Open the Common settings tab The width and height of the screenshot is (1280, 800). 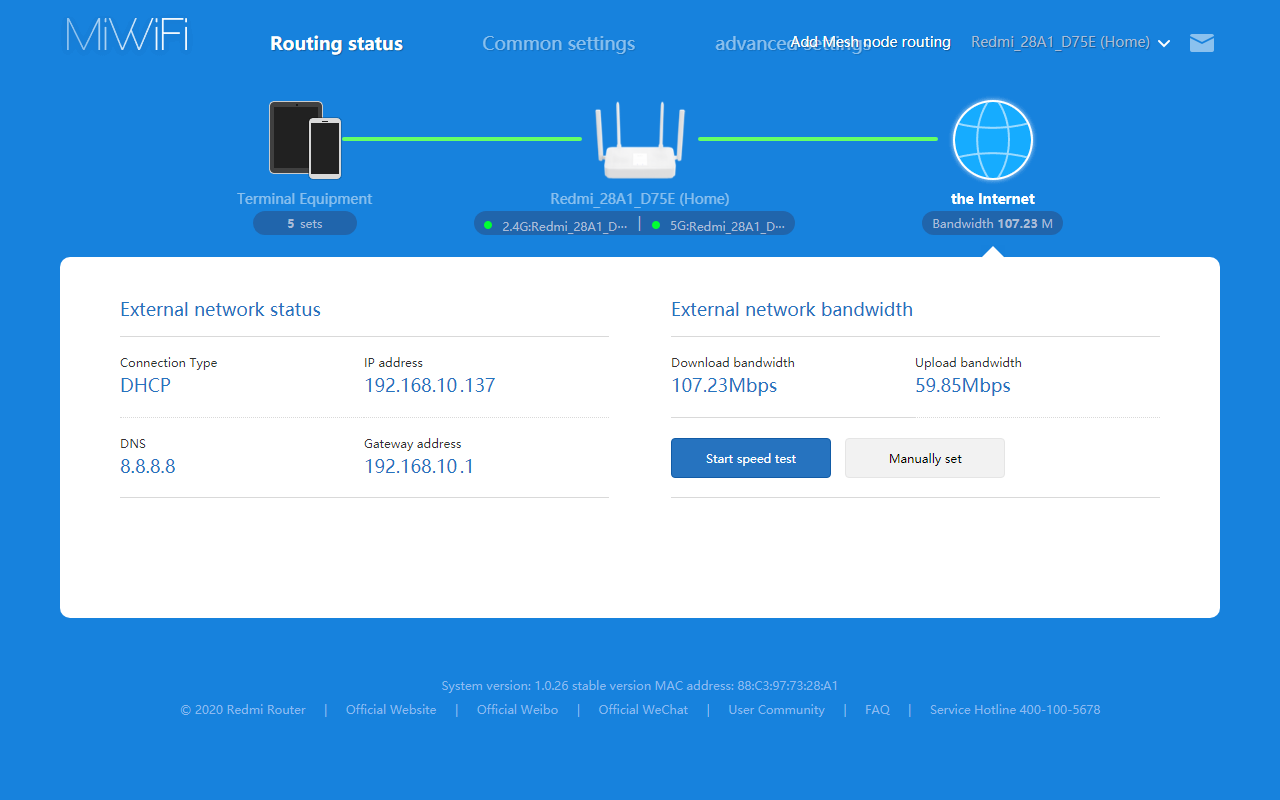tap(558, 44)
